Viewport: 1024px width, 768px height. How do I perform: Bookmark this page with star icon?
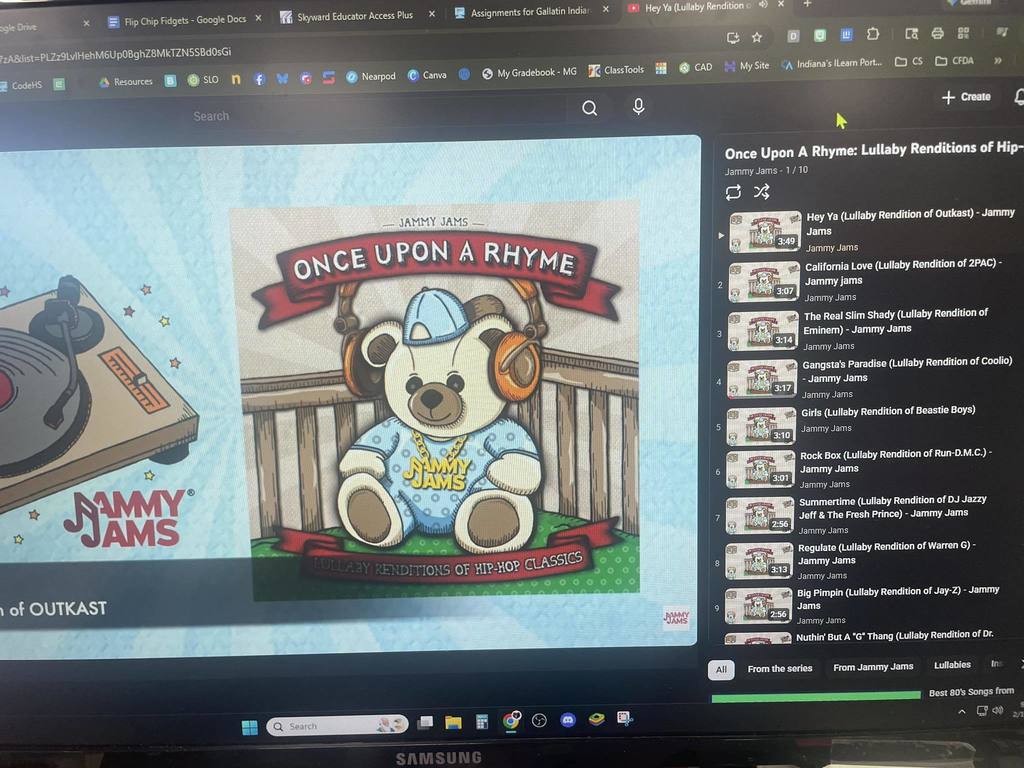pos(757,37)
